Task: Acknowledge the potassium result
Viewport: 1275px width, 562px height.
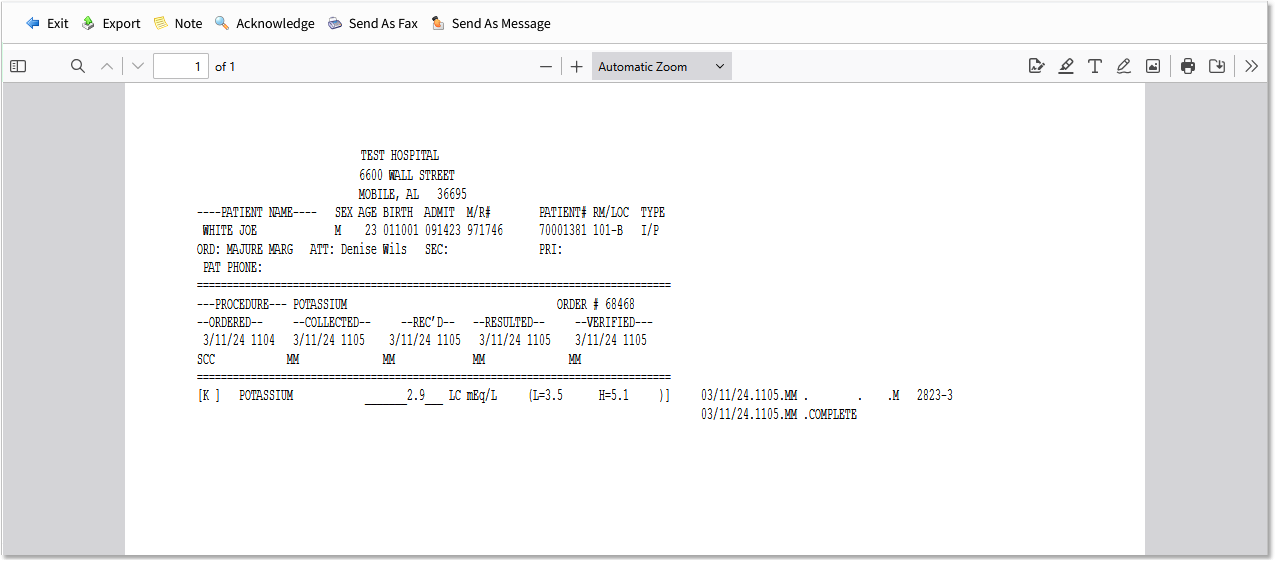Action: [x=264, y=23]
